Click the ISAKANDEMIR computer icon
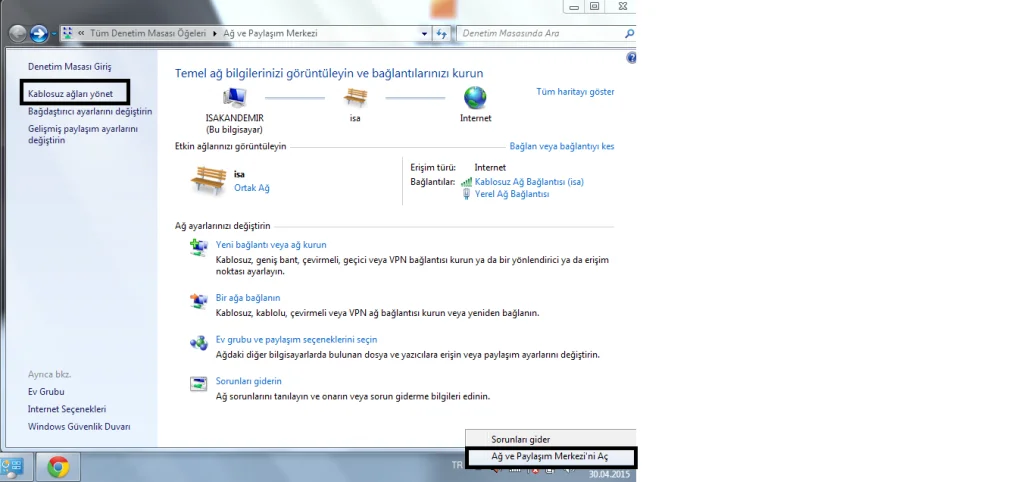1024x482 pixels. (233, 97)
